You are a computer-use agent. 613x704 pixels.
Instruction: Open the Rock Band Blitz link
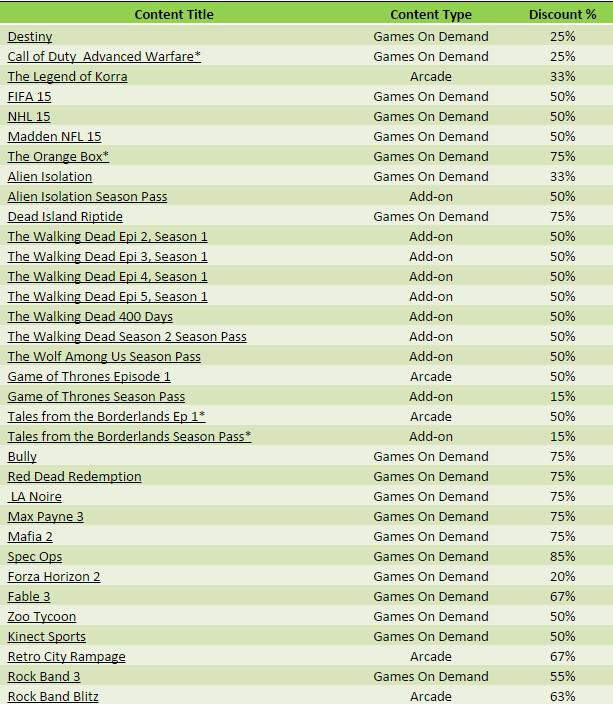pyautogui.click(x=53, y=697)
